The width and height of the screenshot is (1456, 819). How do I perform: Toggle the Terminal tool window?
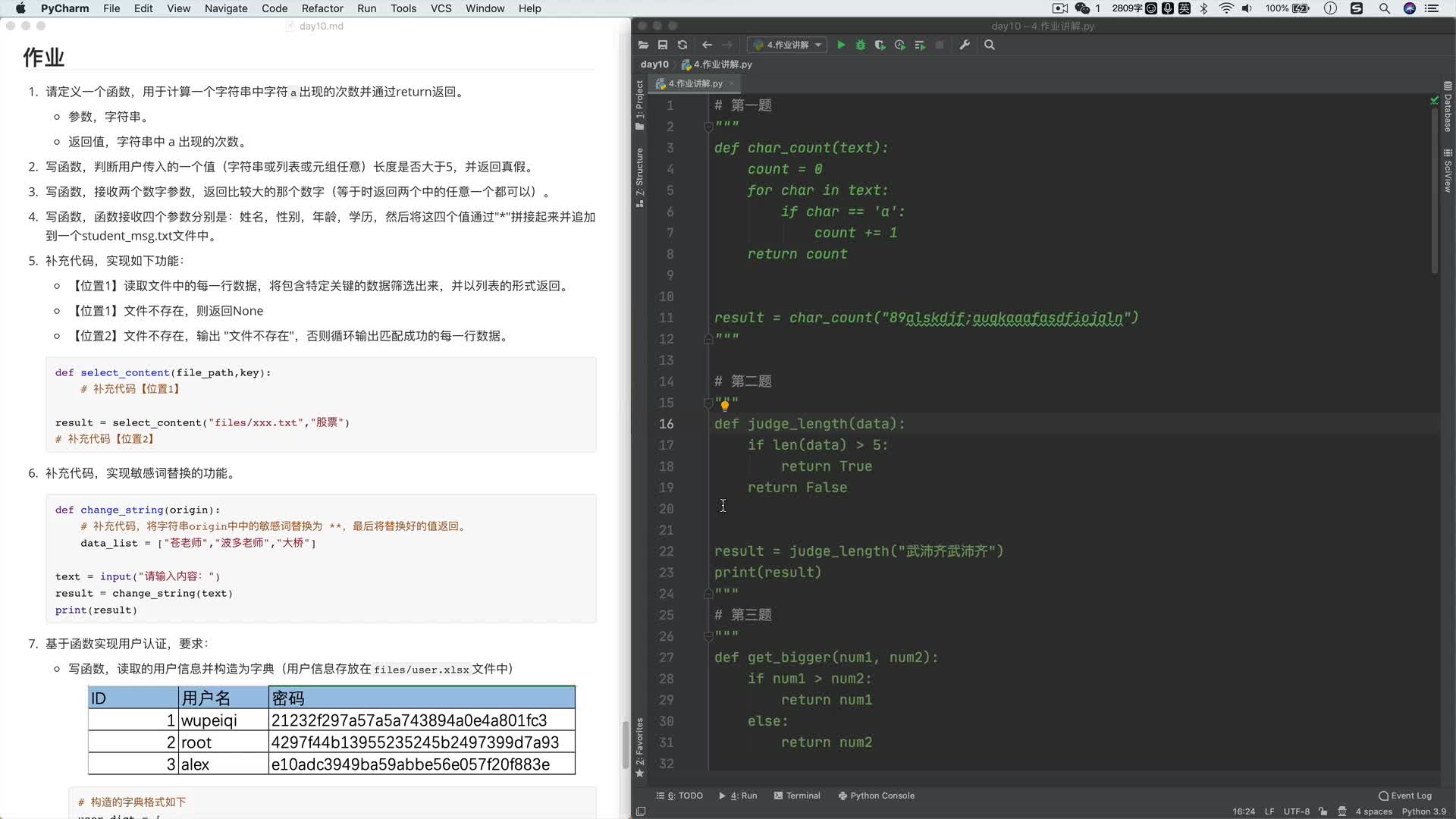click(797, 795)
